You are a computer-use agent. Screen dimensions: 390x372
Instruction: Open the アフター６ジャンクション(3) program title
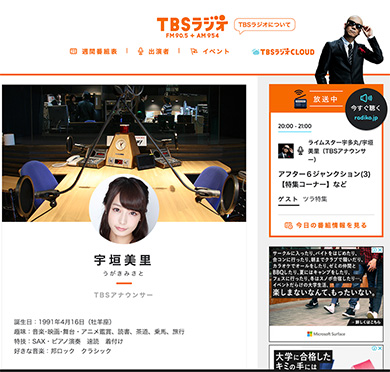point(324,179)
